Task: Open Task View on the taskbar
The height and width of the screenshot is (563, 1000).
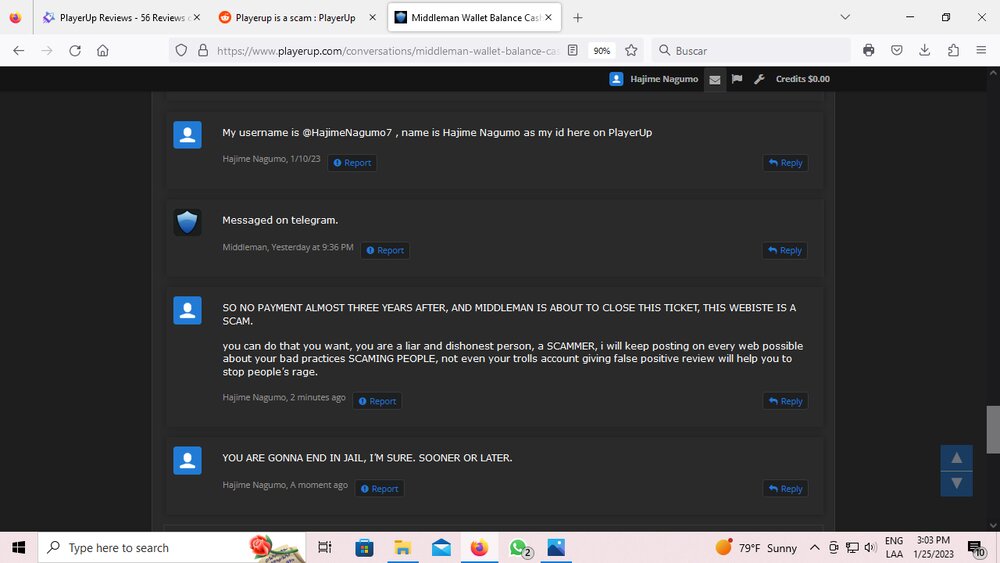Action: pos(325,548)
